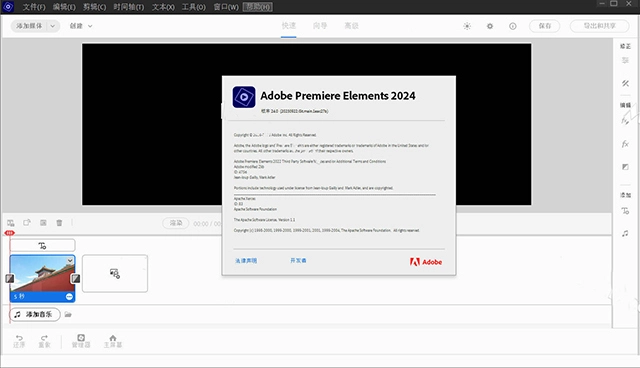Open preferences gear icon in top toolbar
Screen dimensions: 640x368
[x=490, y=26]
